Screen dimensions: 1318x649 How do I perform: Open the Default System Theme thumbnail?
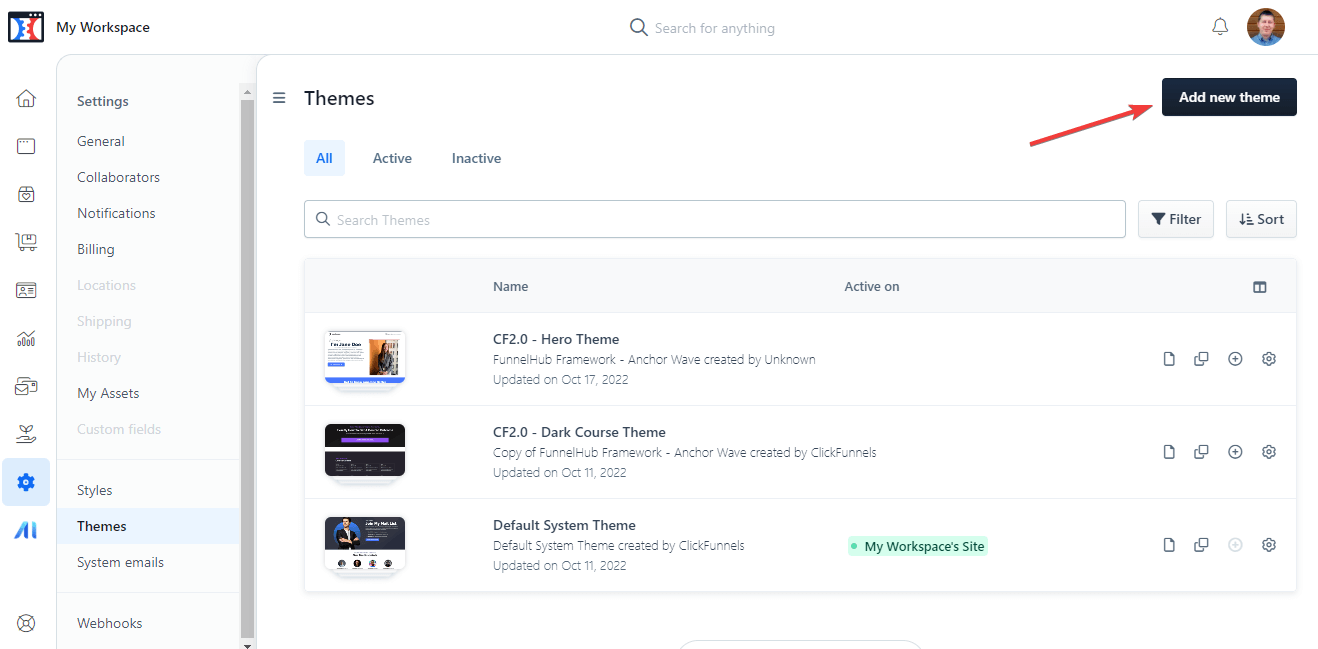[364, 544]
